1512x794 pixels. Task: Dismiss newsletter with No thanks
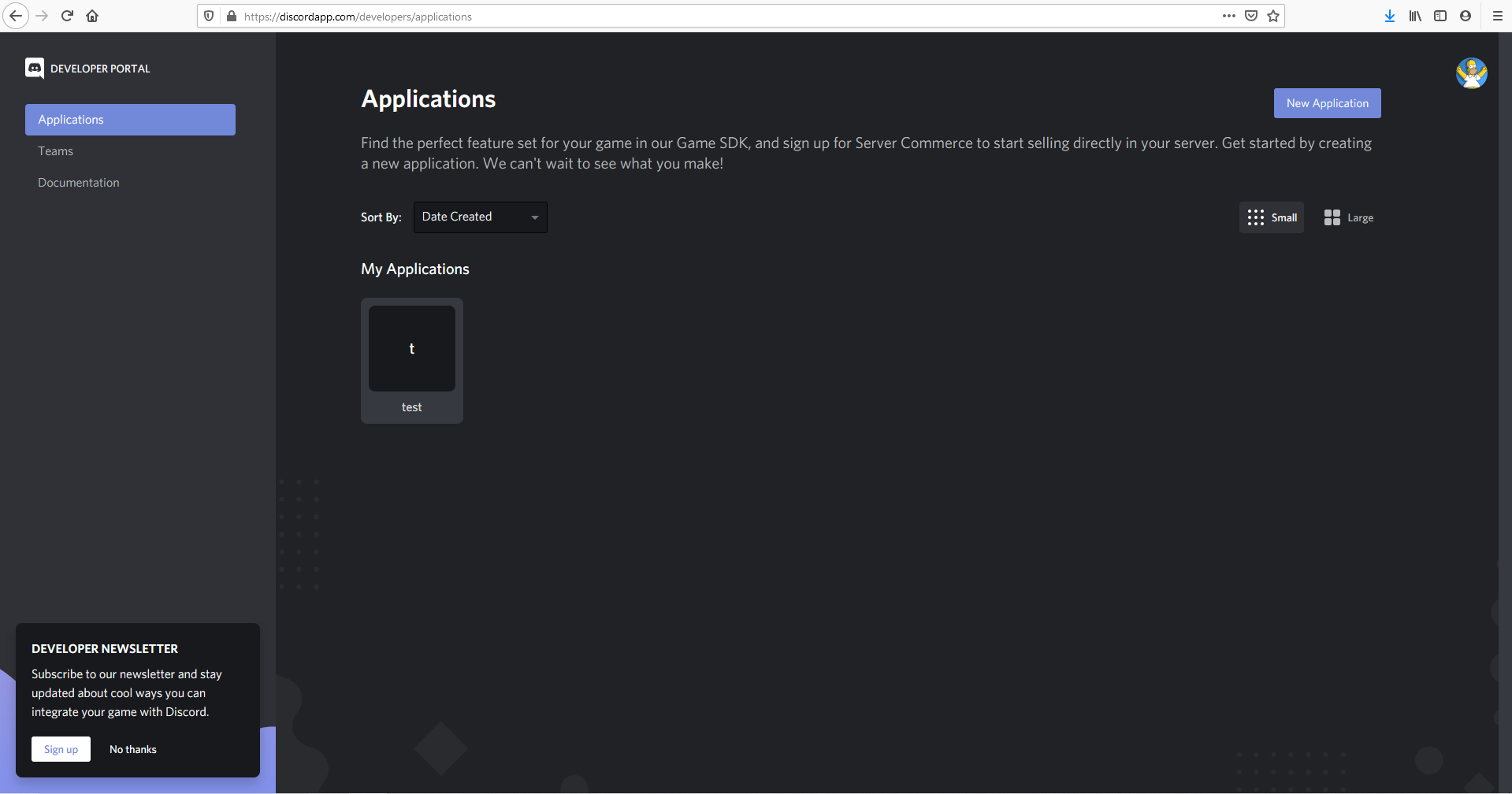(133, 749)
